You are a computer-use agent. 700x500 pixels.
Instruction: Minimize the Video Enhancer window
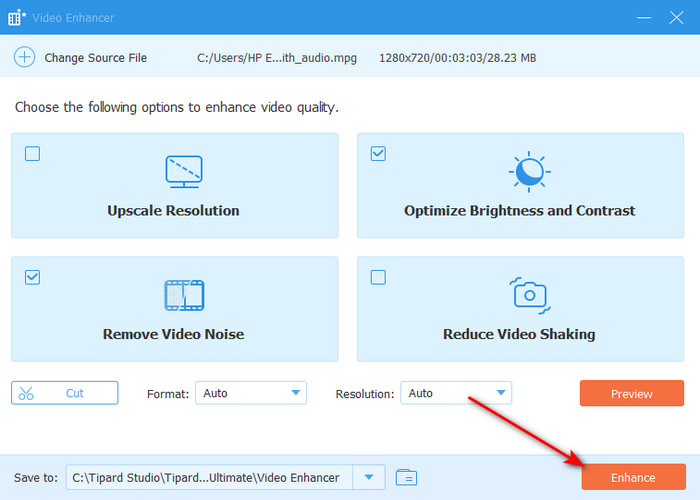coord(644,17)
